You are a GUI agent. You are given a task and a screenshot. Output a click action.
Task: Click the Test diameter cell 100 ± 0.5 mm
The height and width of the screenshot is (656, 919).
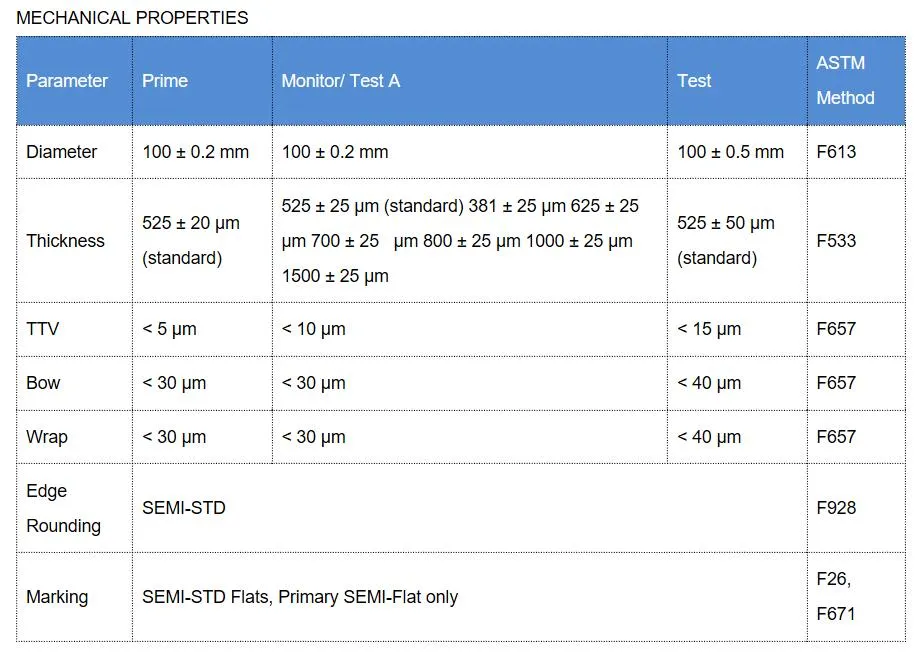(x=731, y=152)
